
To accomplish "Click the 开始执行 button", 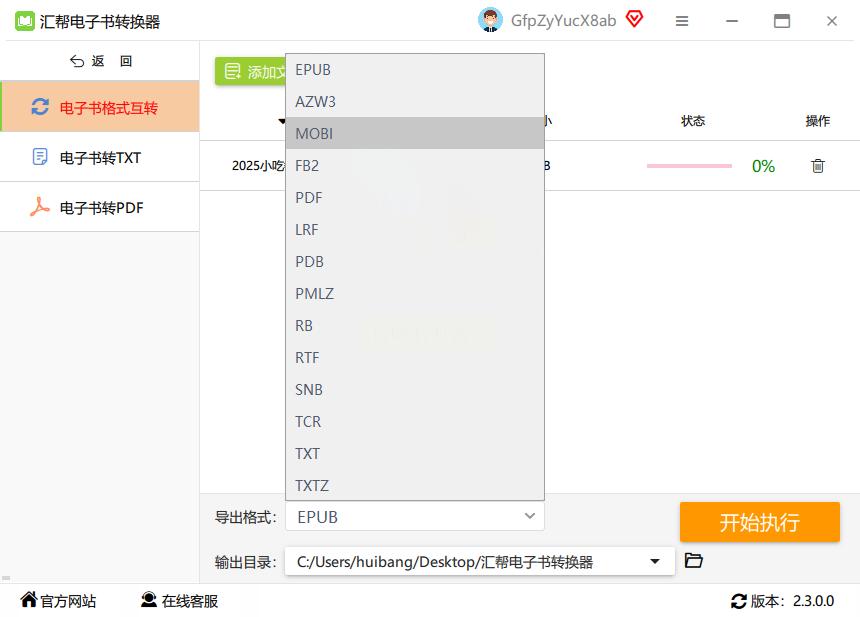I will [759, 522].
